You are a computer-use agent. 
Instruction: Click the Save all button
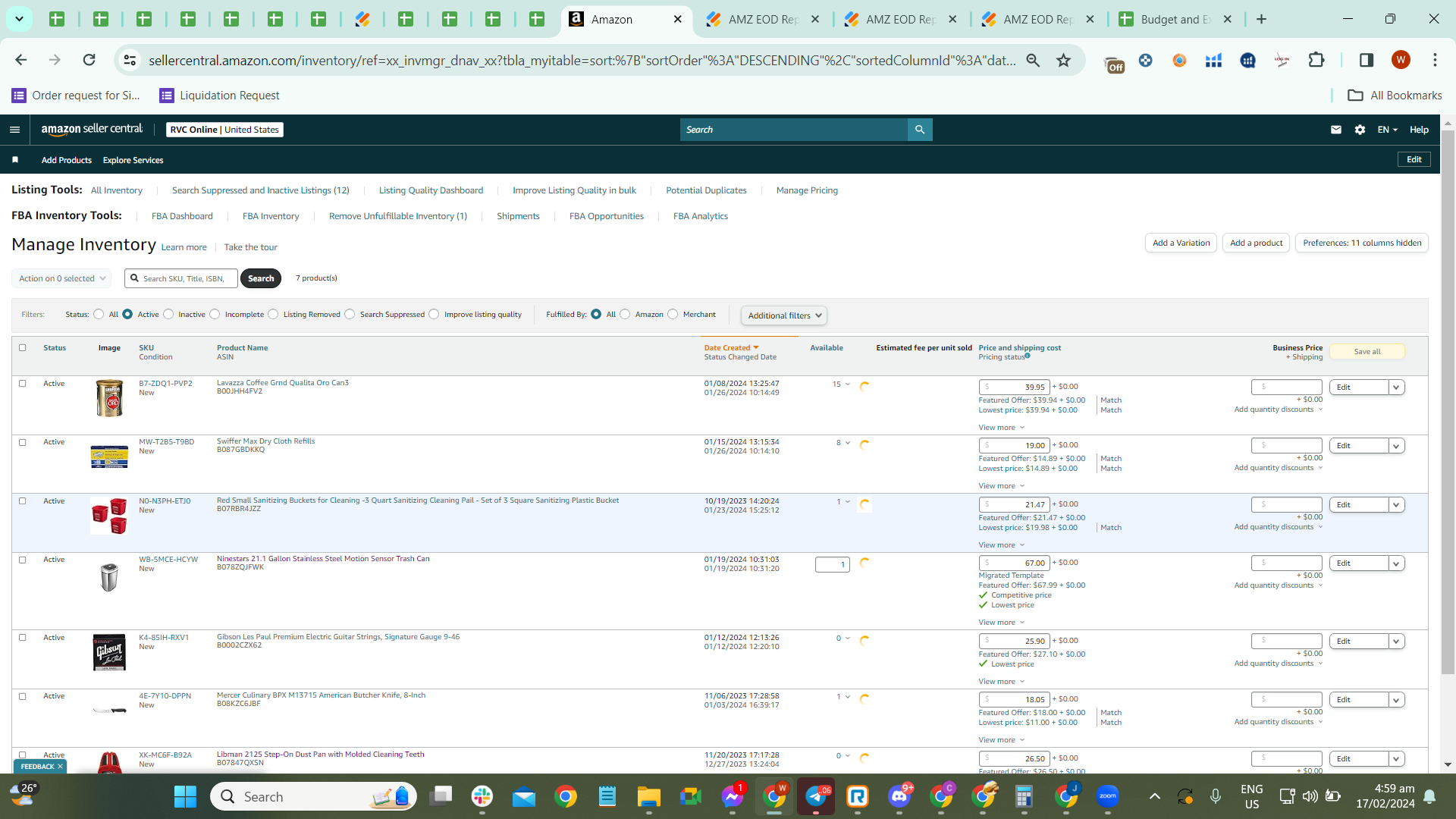(x=1367, y=352)
